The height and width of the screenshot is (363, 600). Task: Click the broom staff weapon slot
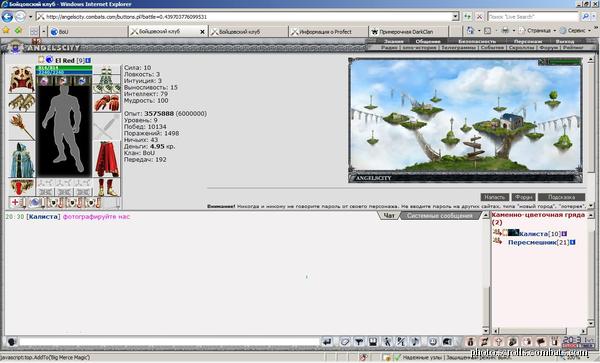(22, 127)
